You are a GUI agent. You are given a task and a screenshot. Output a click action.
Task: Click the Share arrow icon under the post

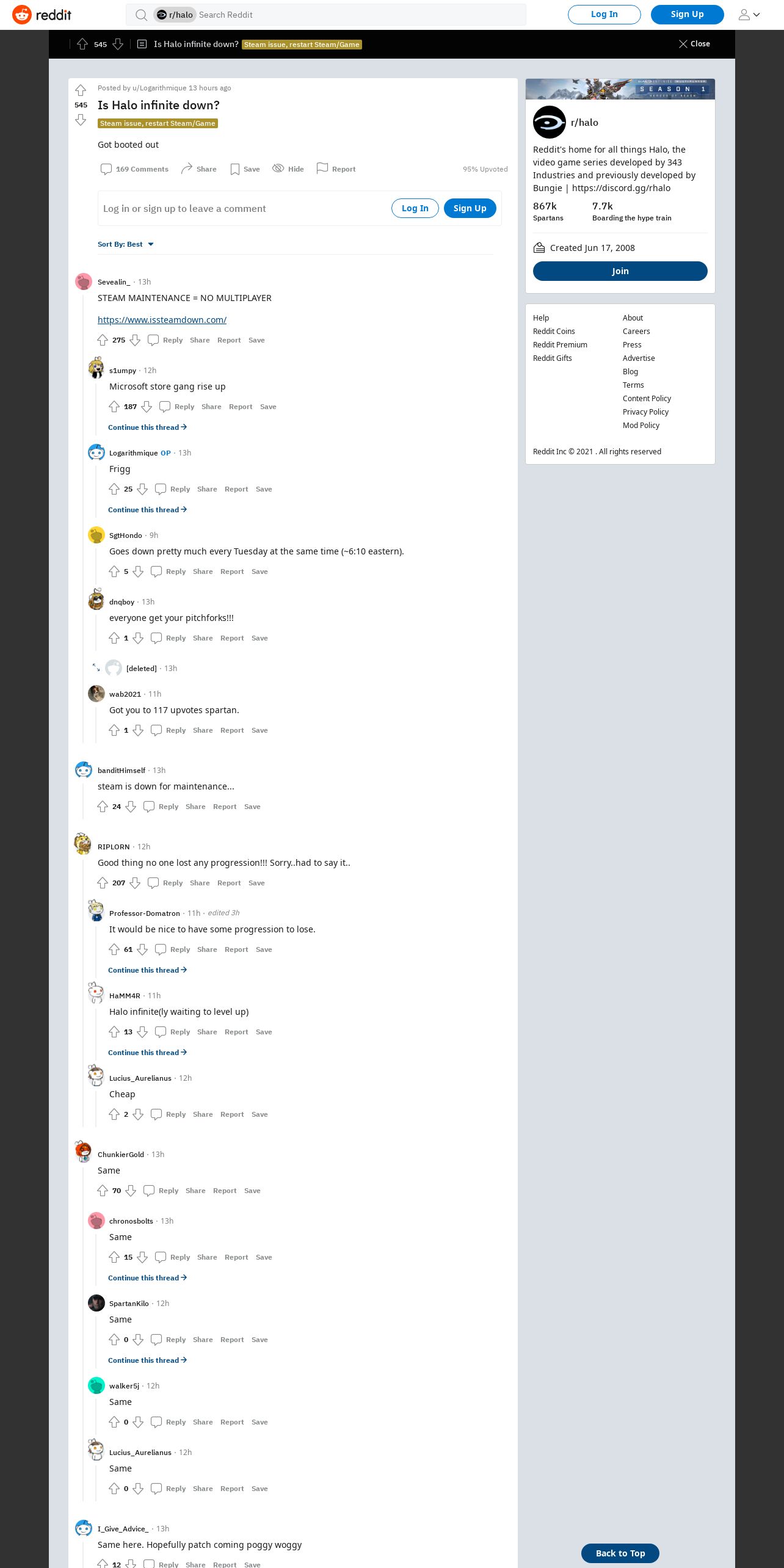[x=187, y=169]
